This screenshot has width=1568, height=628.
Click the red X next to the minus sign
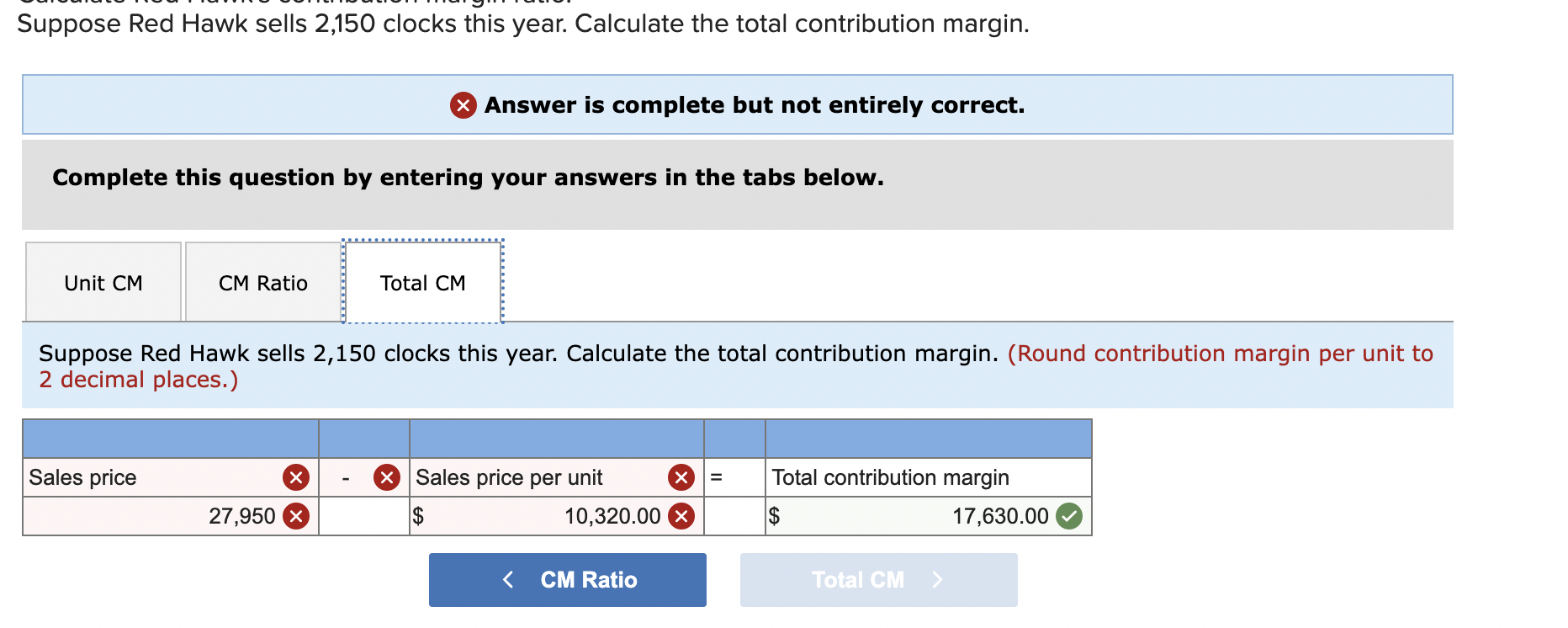pos(386,477)
